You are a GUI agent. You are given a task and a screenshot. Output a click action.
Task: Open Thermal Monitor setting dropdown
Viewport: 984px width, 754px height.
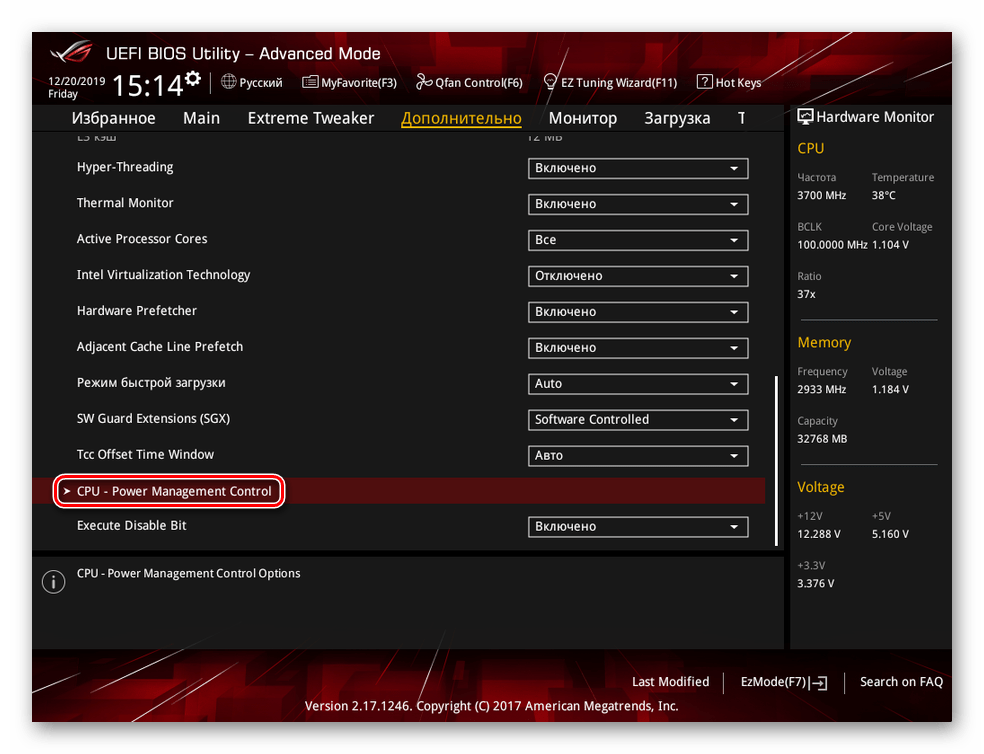tap(637, 204)
